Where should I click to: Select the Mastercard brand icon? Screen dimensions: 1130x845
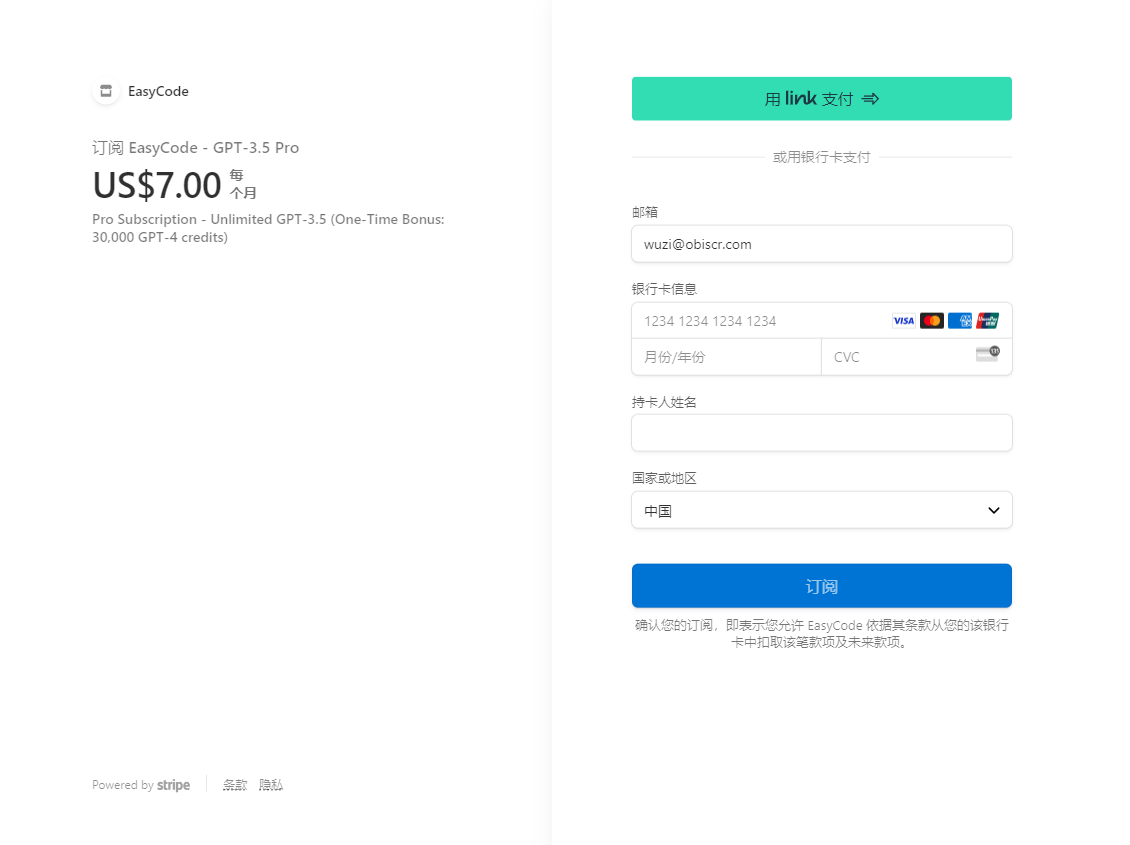tap(931, 320)
